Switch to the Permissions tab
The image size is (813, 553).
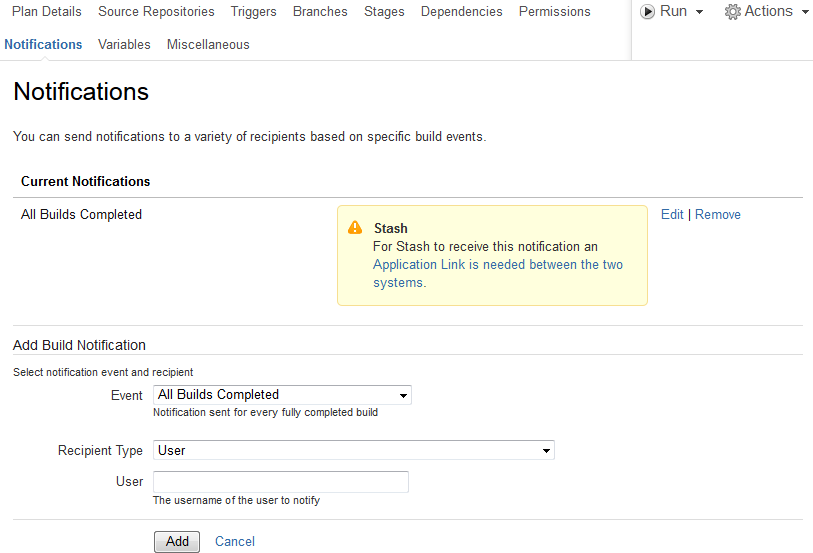click(554, 12)
